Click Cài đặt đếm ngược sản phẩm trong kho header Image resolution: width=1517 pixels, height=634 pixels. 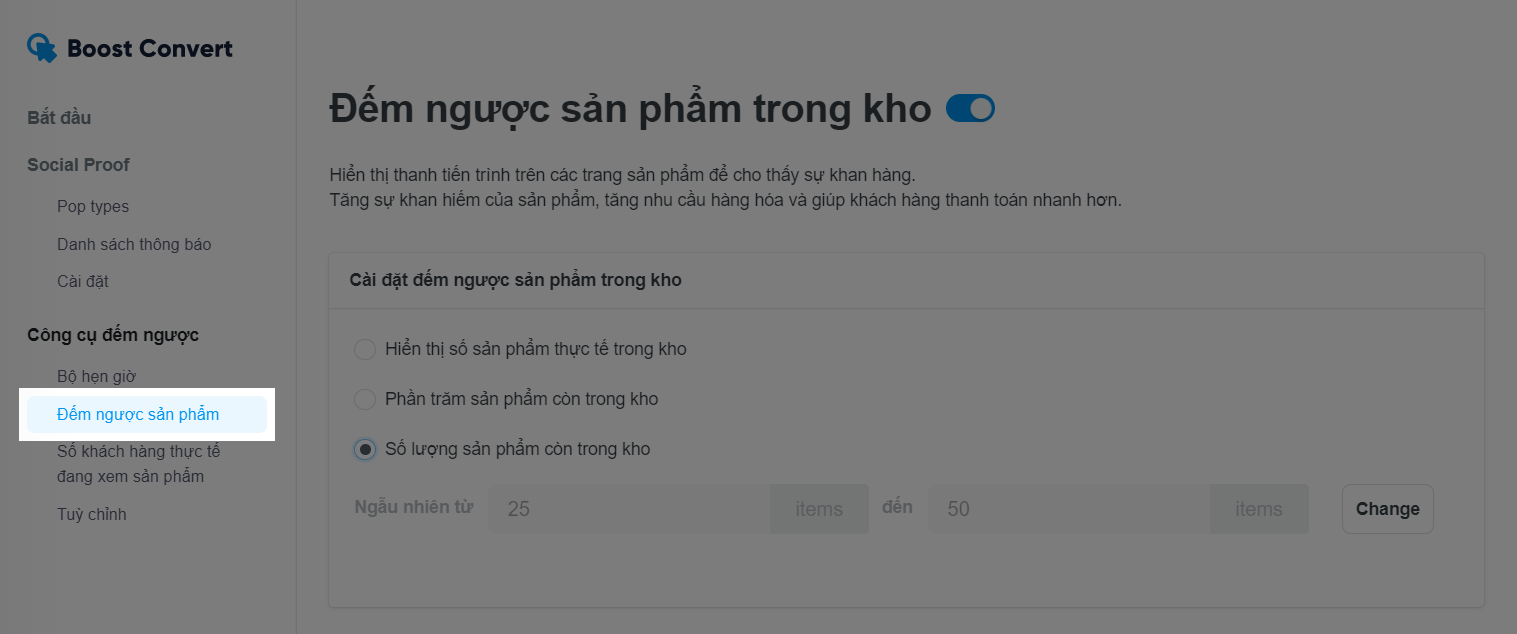pos(516,280)
